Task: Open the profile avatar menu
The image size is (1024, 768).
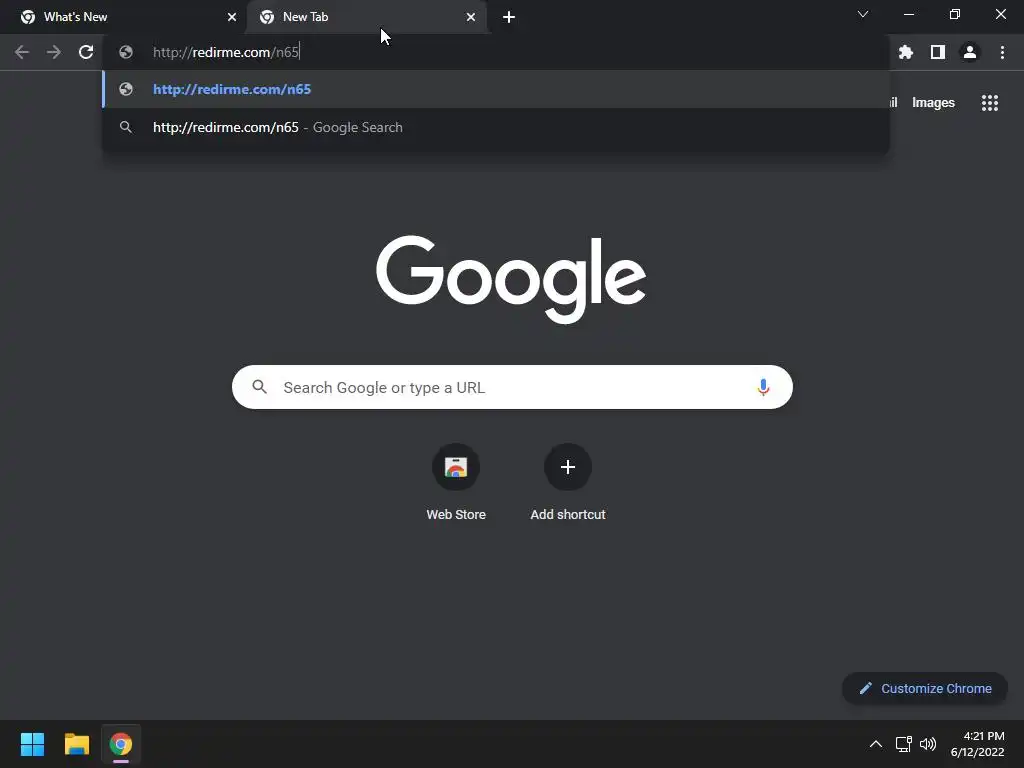Action: (x=970, y=52)
